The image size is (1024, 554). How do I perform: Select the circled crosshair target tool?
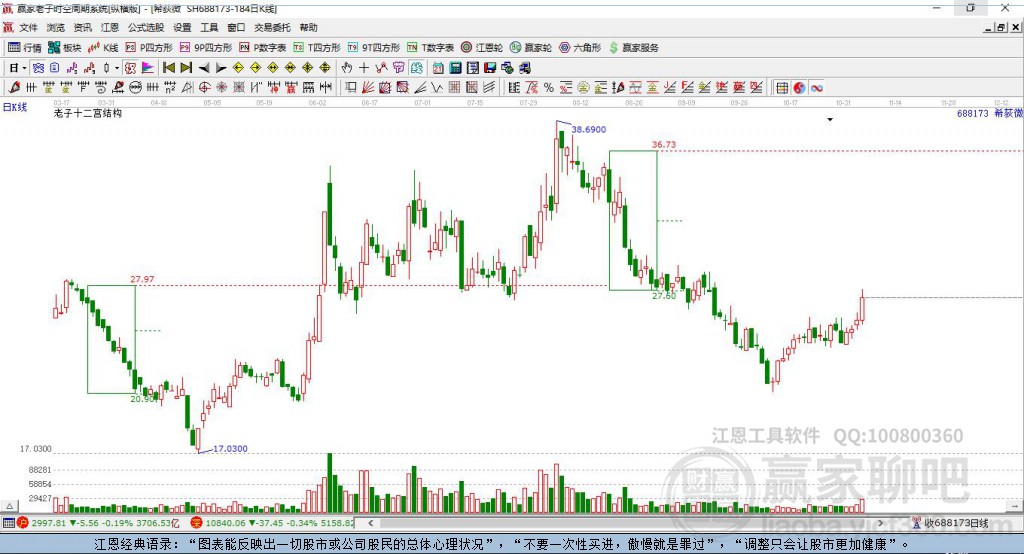pos(204,88)
